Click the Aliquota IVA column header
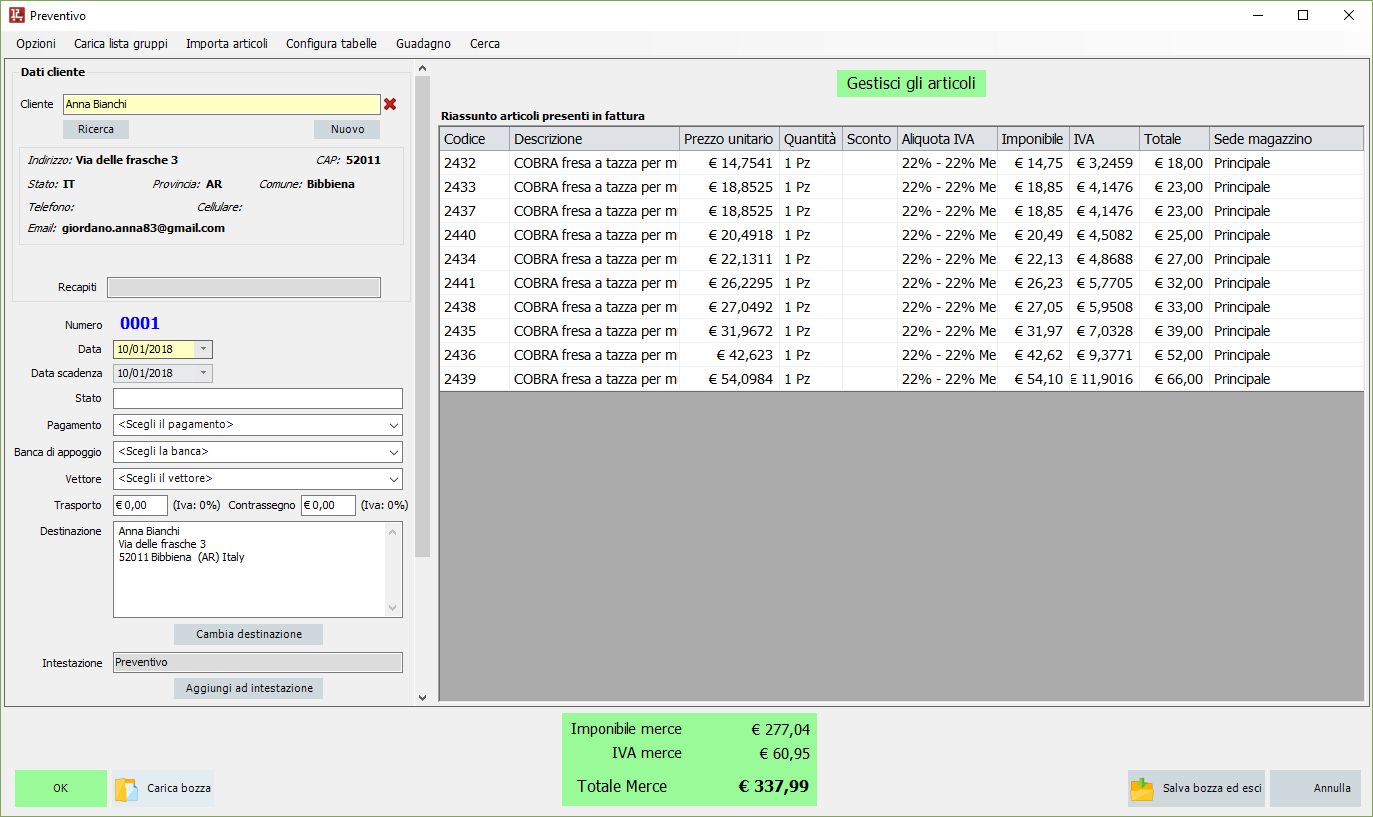Image resolution: width=1373 pixels, height=817 pixels. tap(947, 139)
